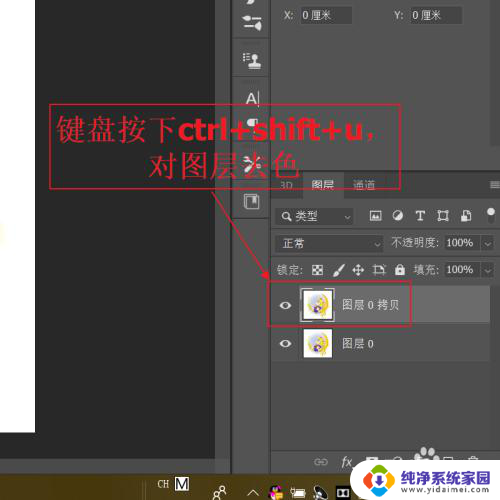Filter layers by type layers icon
500x500 pixels.
[x=420, y=216]
